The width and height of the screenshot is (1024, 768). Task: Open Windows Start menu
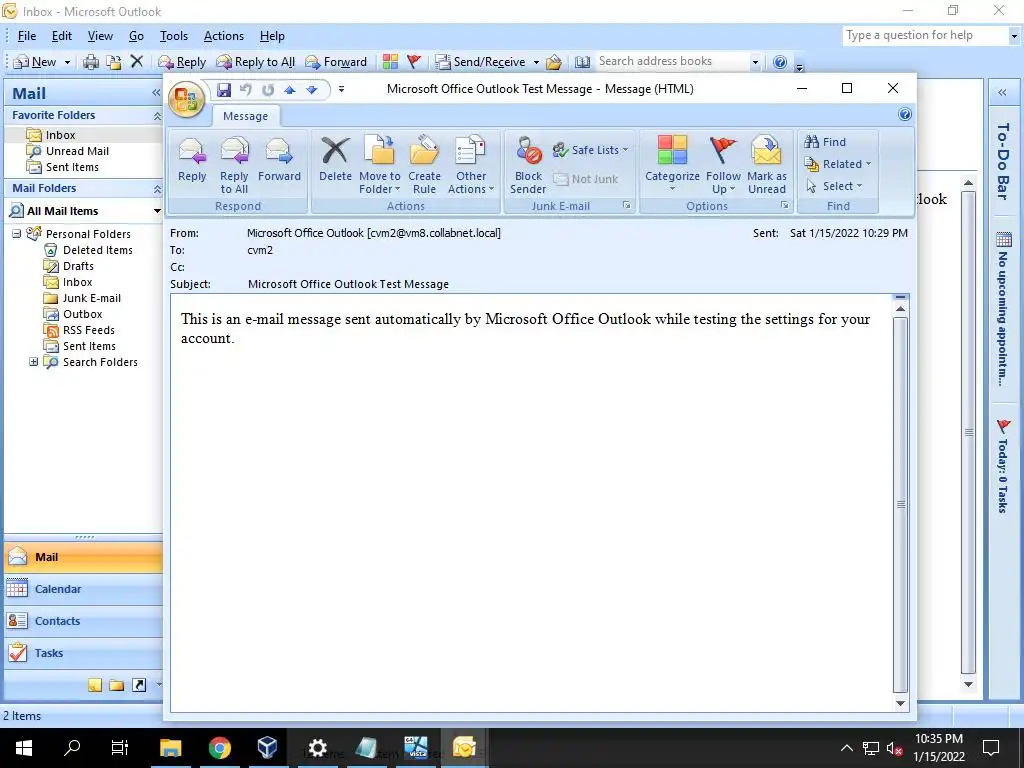(x=24, y=748)
